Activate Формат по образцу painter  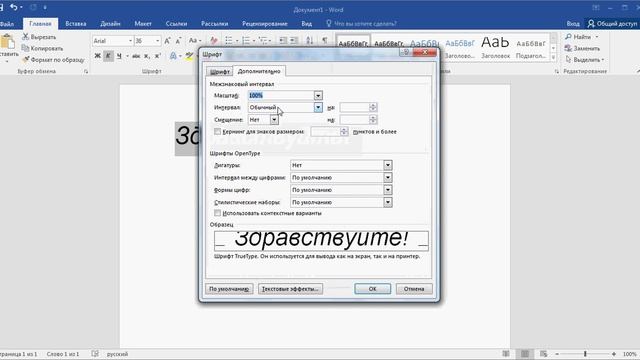point(53,60)
